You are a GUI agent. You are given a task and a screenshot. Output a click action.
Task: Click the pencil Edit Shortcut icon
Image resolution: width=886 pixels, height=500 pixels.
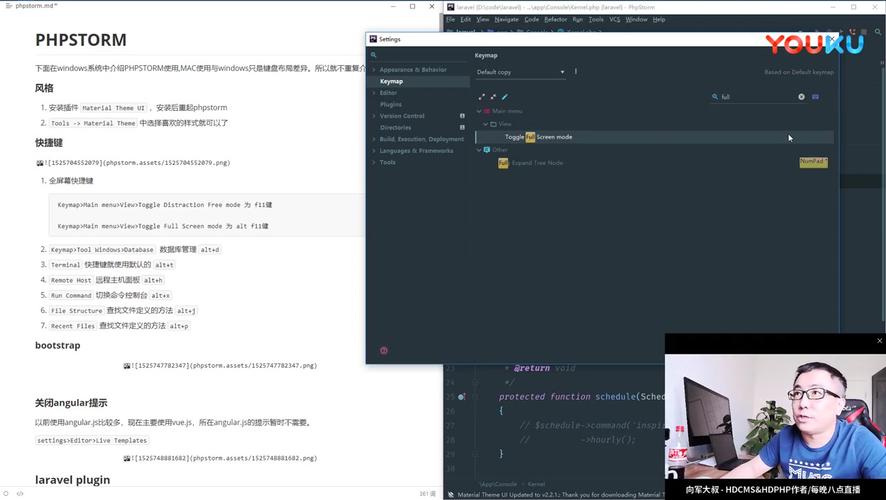point(505,97)
